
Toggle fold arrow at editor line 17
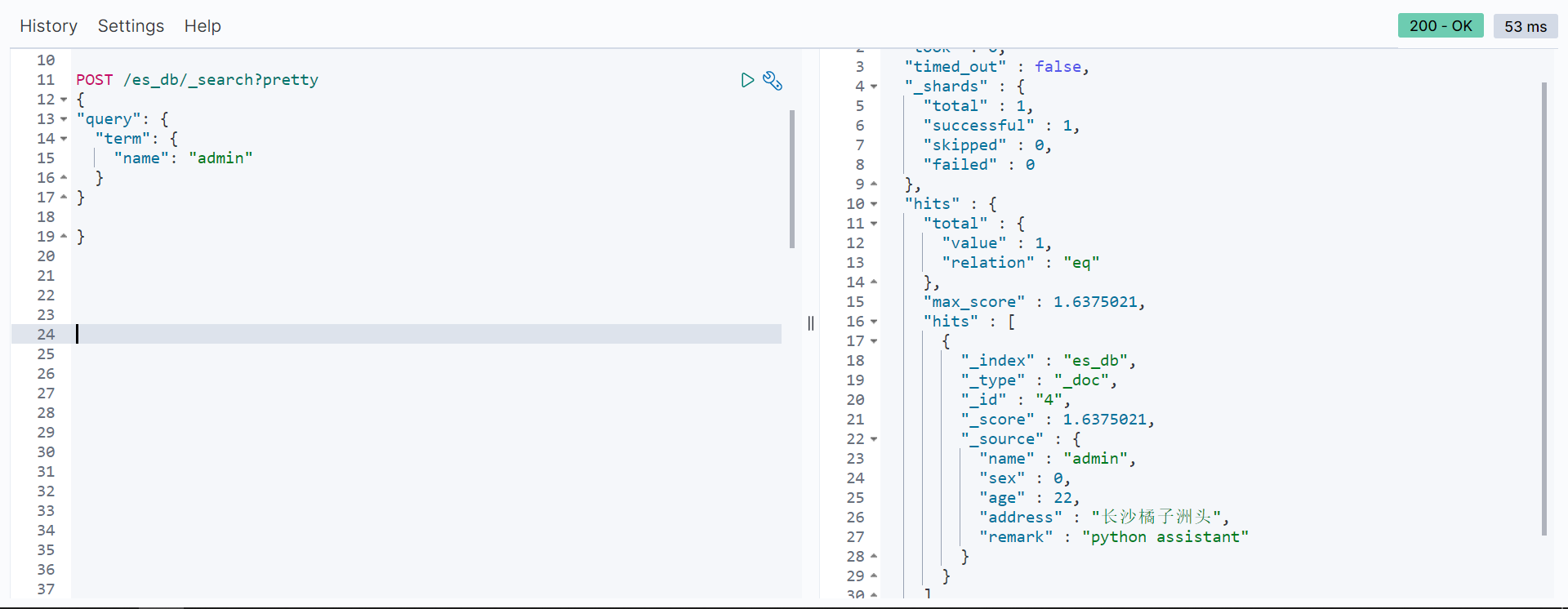64,197
